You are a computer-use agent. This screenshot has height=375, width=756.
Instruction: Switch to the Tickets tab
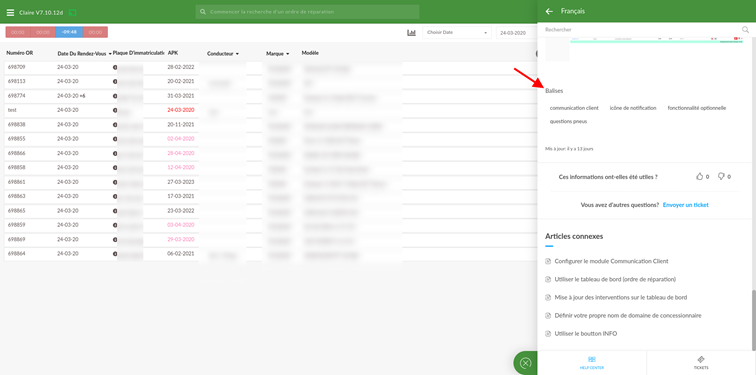pos(701,363)
